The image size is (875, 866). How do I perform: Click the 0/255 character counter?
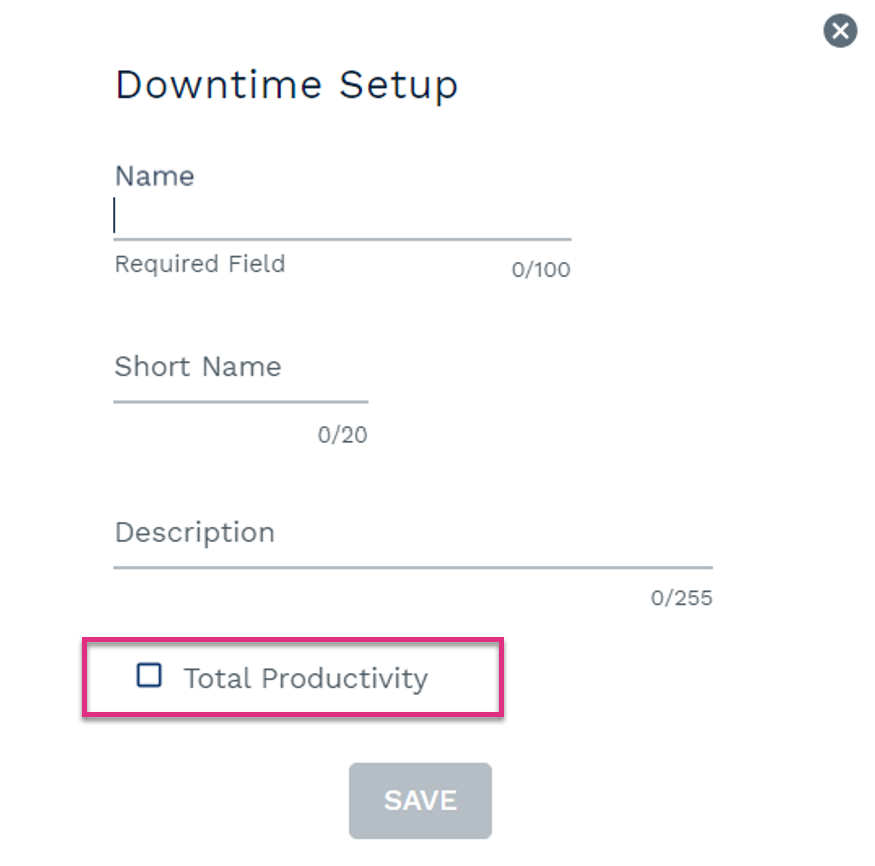[x=681, y=598]
